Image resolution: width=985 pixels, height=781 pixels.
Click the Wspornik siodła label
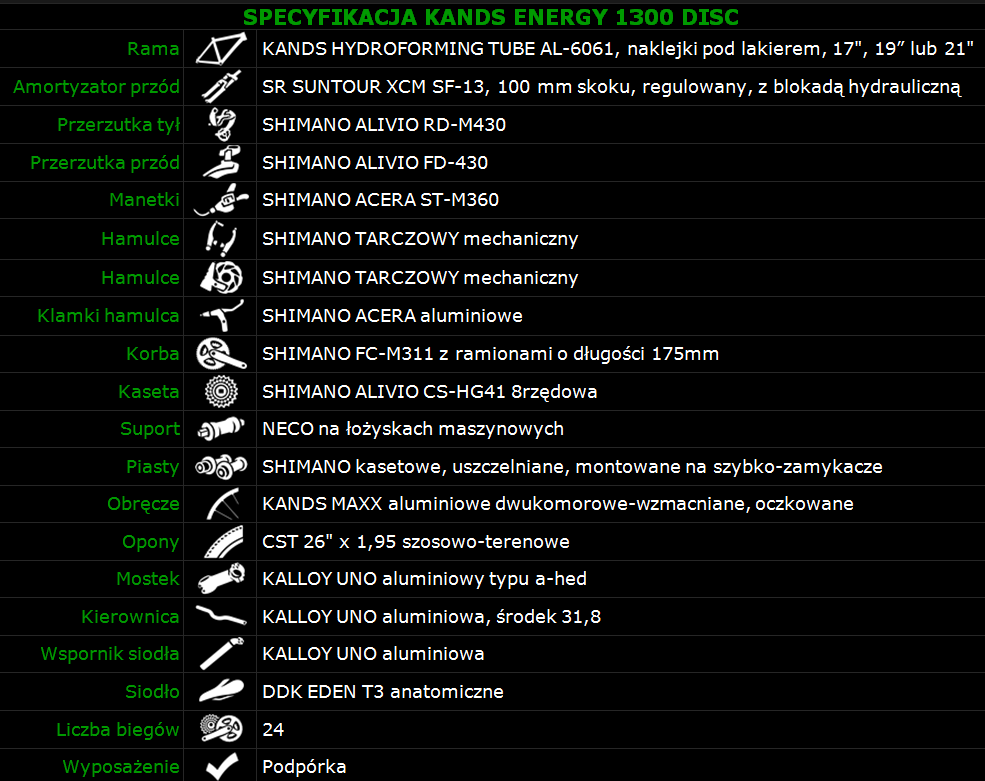pyautogui.click(x=109, y=654)
